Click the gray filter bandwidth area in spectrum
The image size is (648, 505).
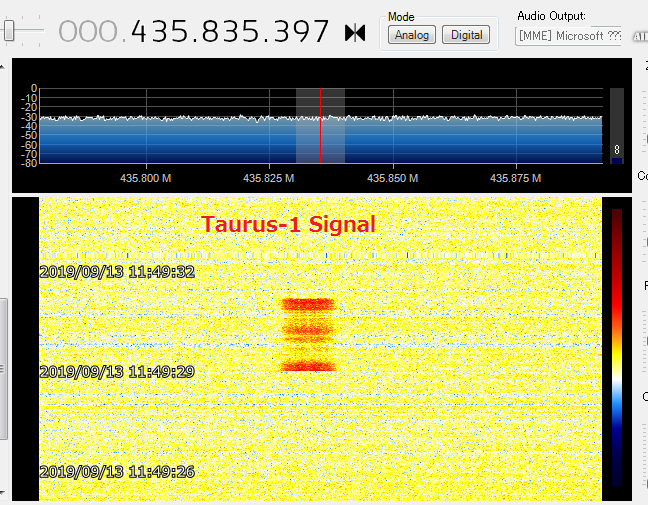tap(320, 125)
